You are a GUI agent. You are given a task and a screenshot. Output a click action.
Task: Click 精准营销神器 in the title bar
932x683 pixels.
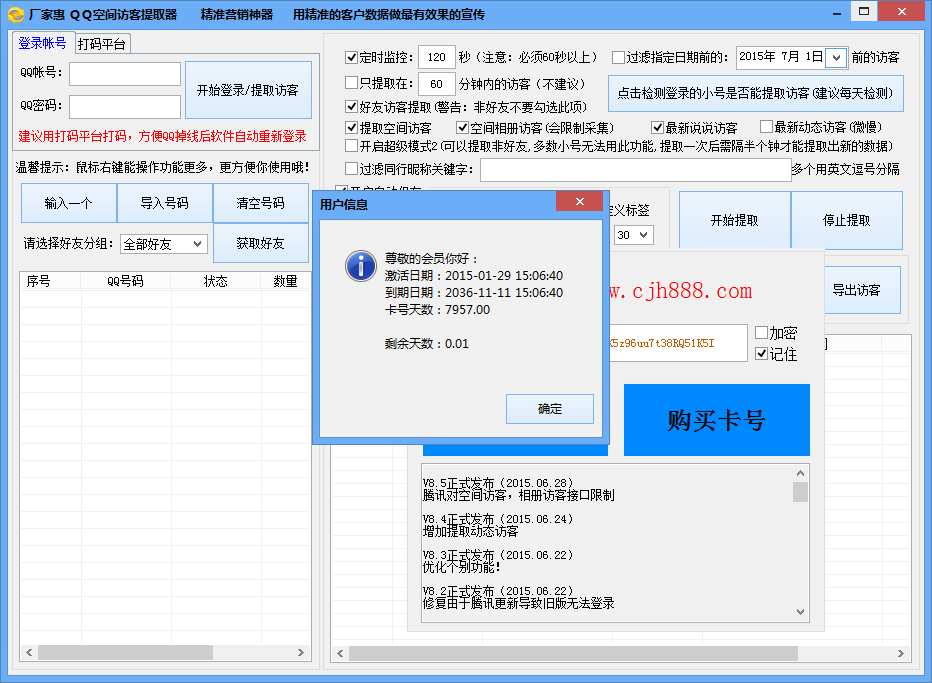click(236, 13)
